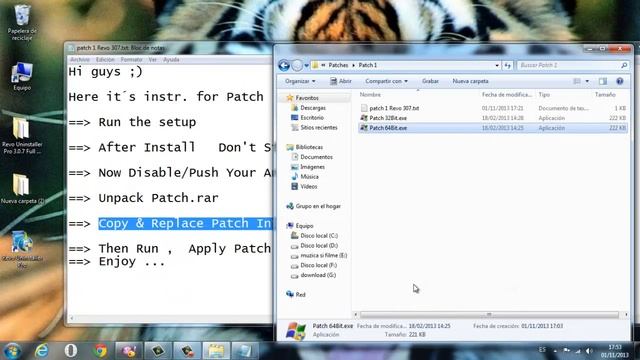Click the Nueva carpeta toolbar button
This screenshot has width=640, height=360.
(x=470, y=81)
